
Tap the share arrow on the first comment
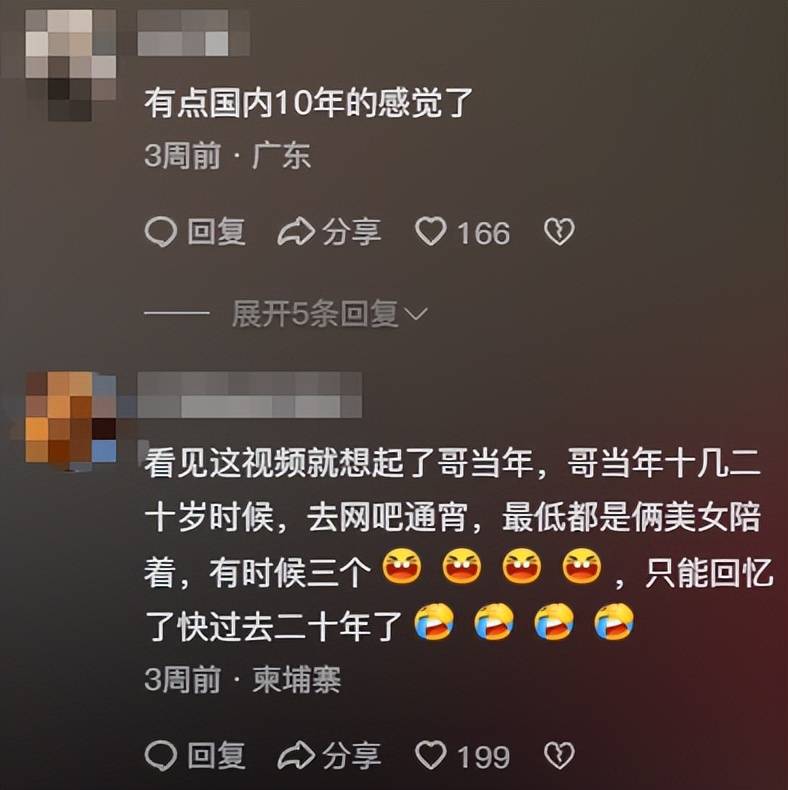click(x=296, y=232)
